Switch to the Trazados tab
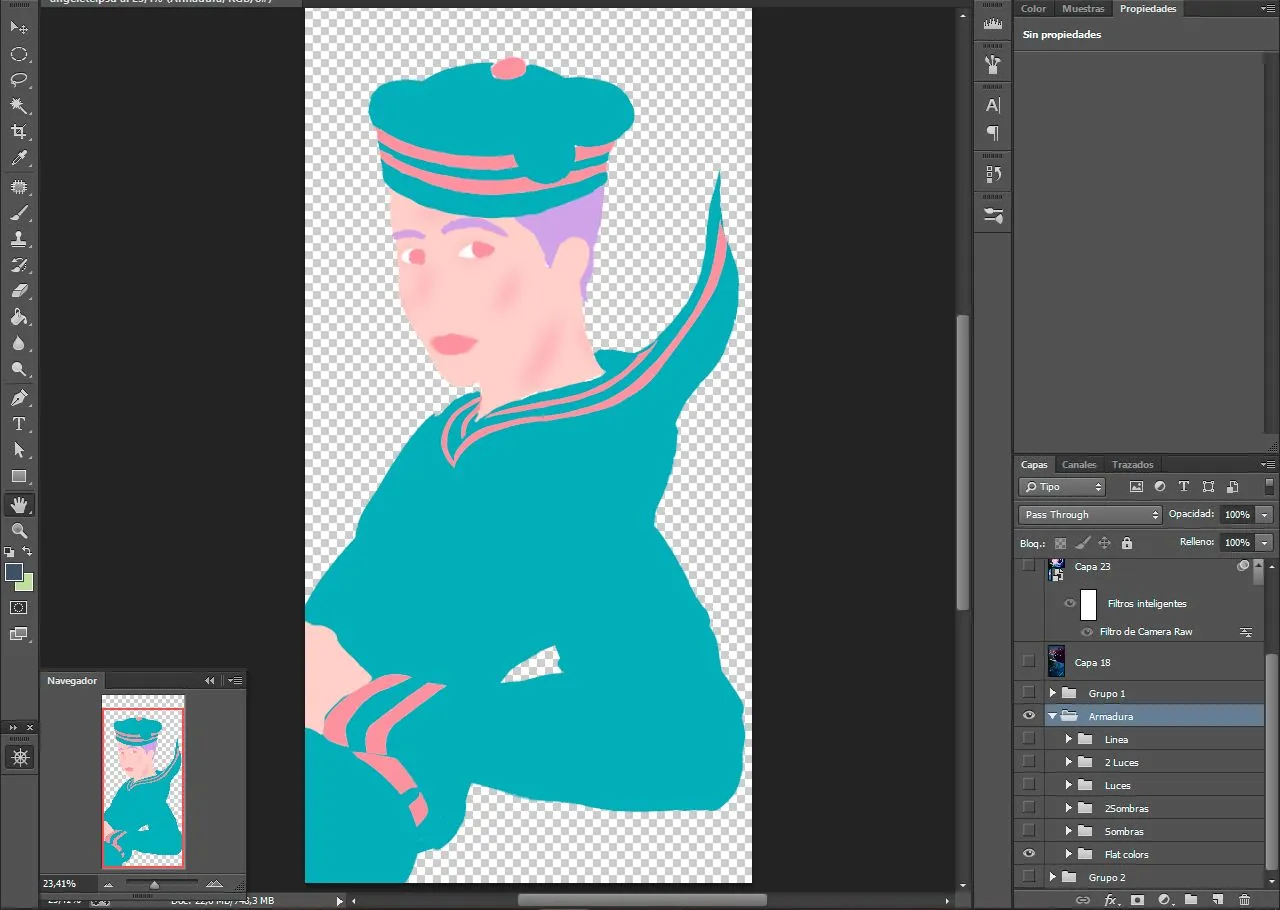1280x910 pixels. [x=1132, y=465]
